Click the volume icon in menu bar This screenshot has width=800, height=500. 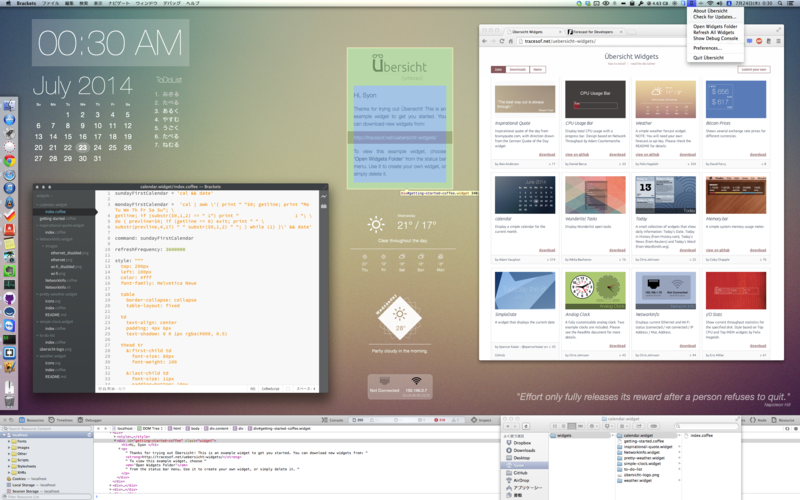pos(719,3)
